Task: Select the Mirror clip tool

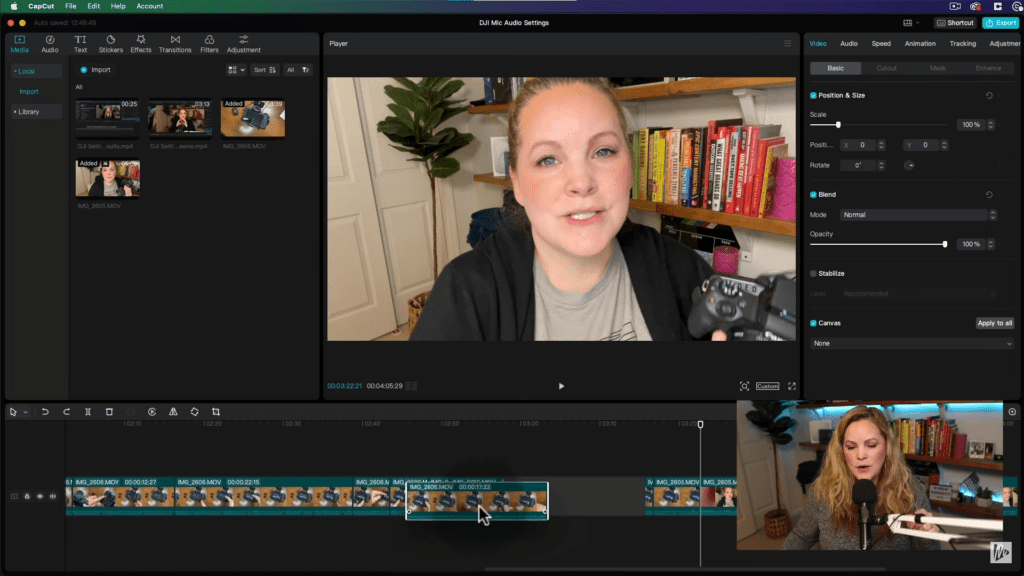Action: (x=173, y=412)
